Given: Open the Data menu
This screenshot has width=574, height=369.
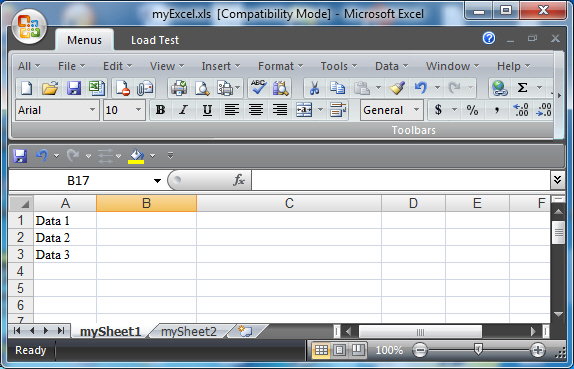Looking at the screenshot, I should pyautogui.click(x=391, y=66).
